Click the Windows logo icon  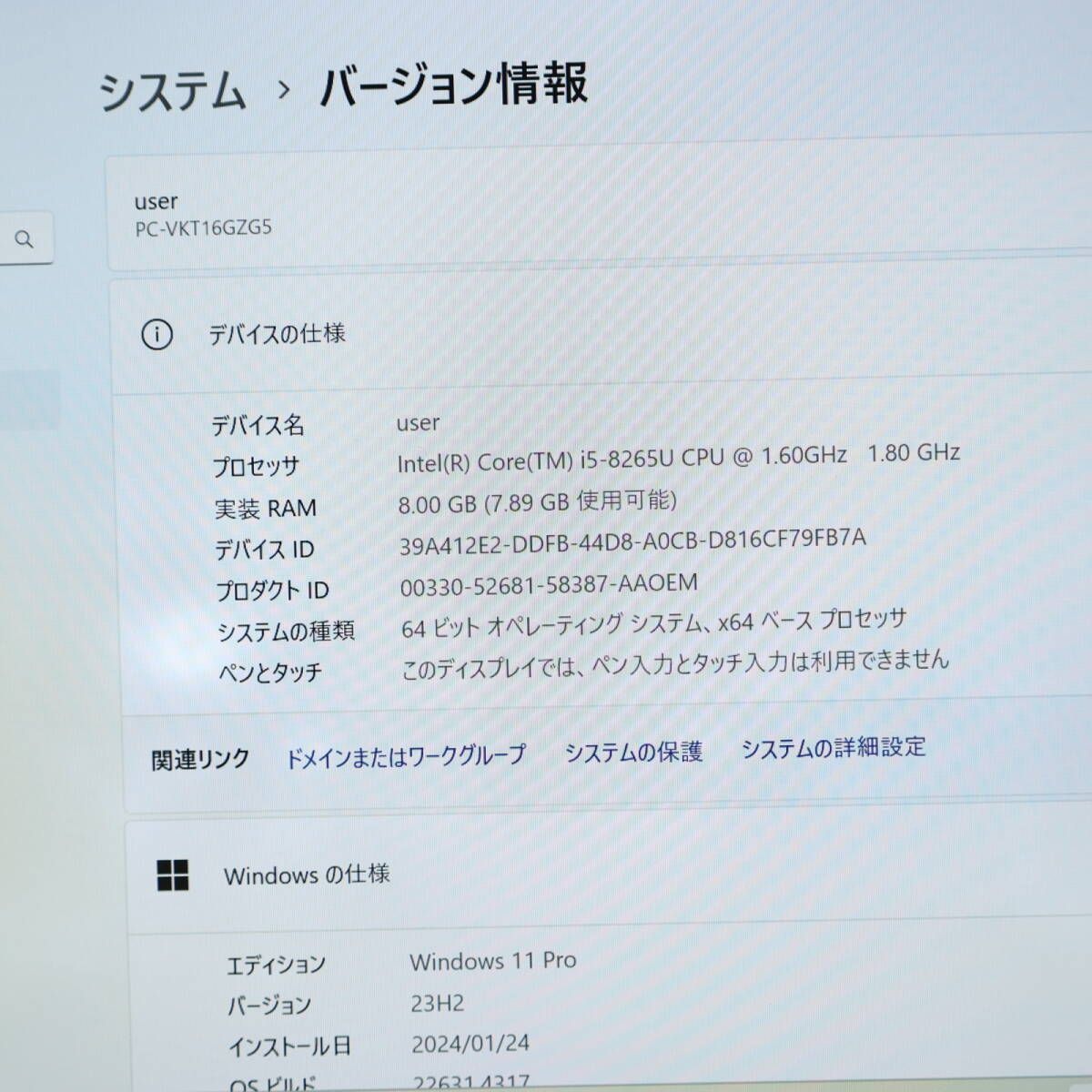coord(173,875)
